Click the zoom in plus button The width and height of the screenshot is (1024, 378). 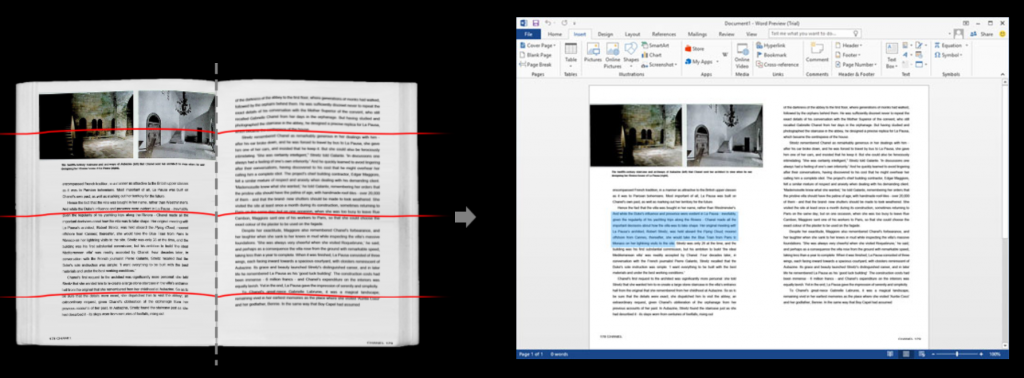tap(981, 354)
